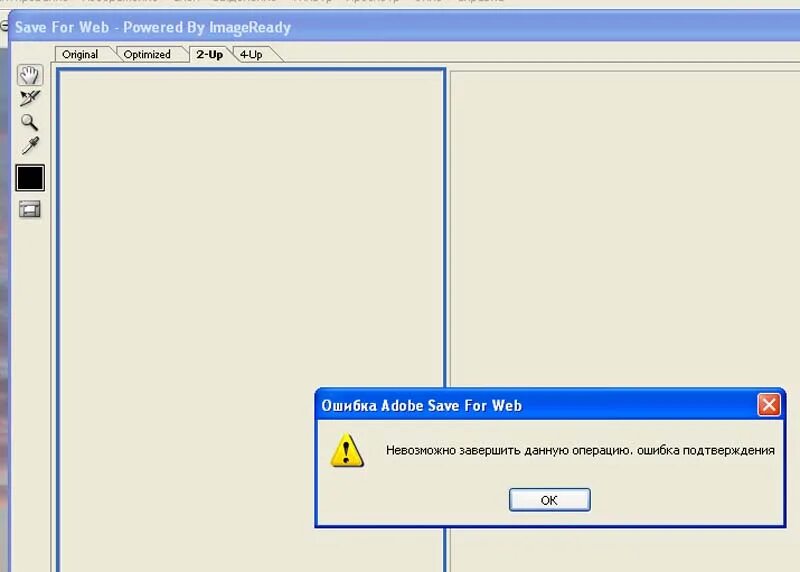Click OK in the error dialog
The width and height of the screenshot is (800, 572).
coord(549,500)
